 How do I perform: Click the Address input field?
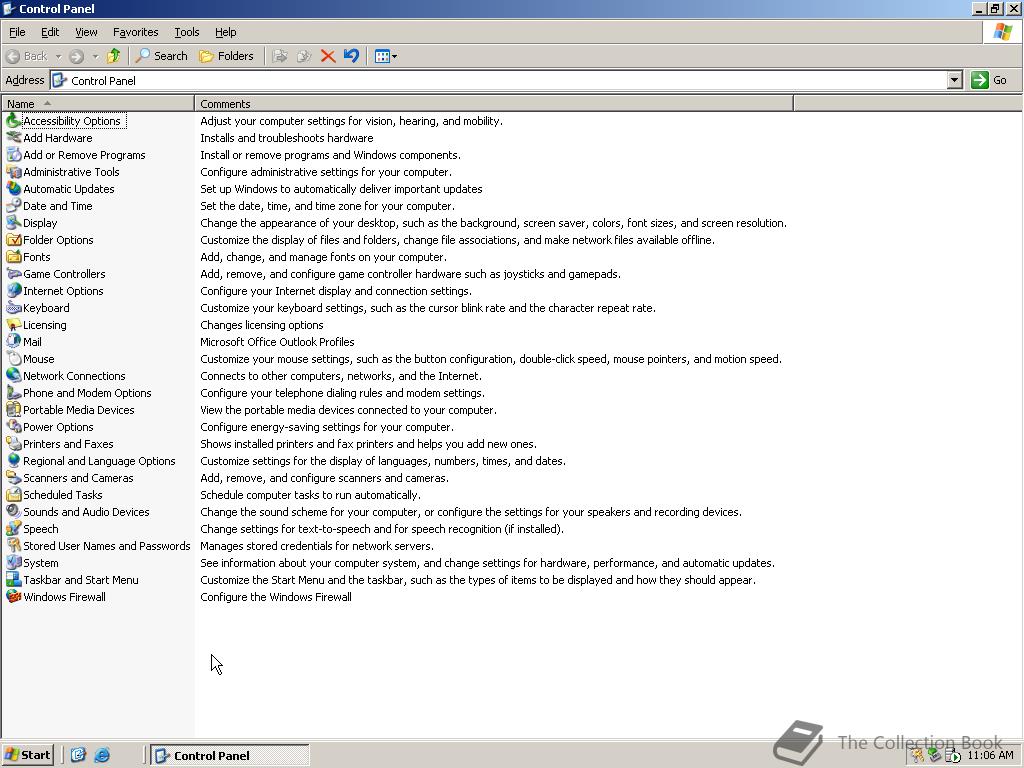[499, 80]
